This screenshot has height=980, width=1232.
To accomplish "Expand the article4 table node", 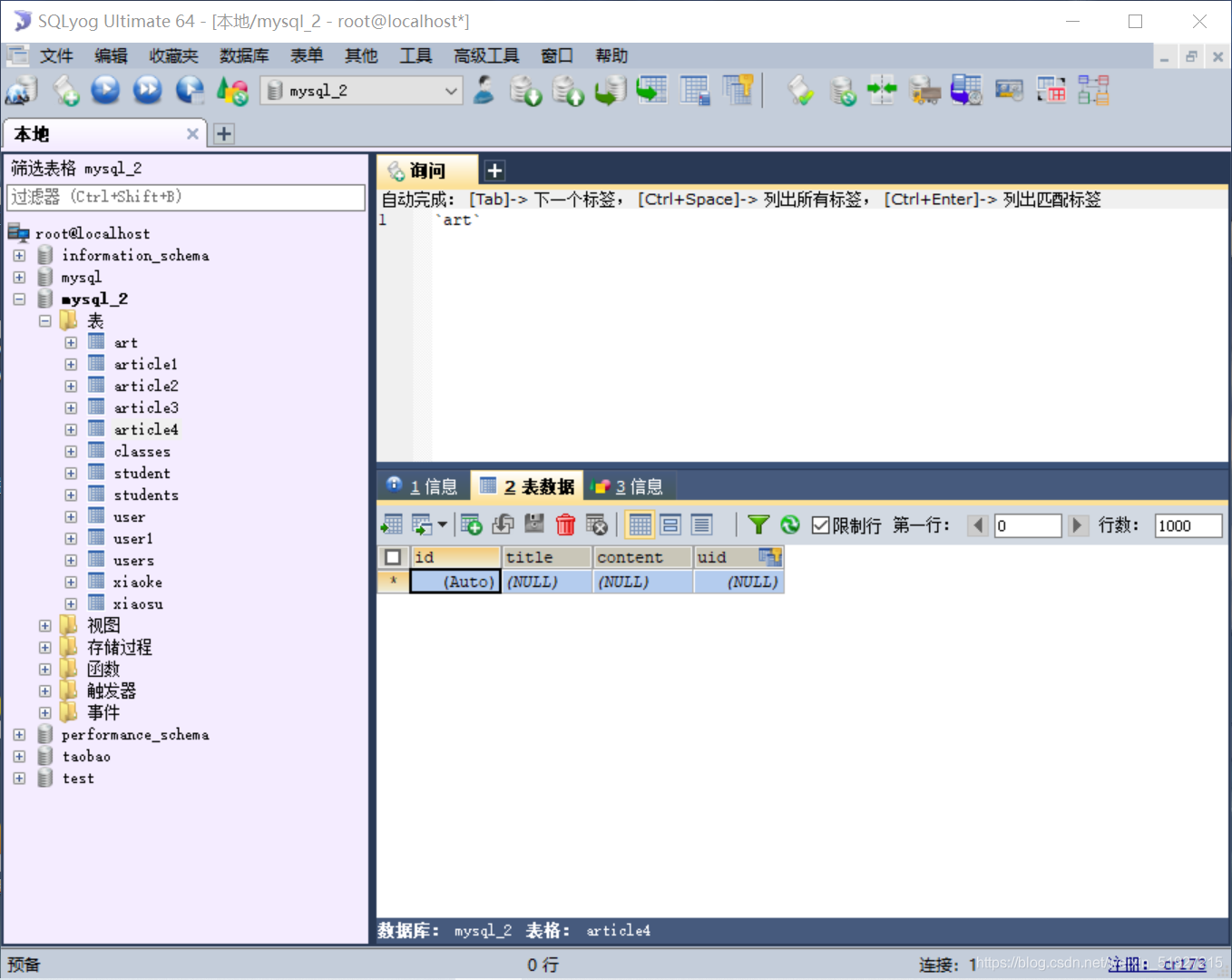I will point(71,430).
